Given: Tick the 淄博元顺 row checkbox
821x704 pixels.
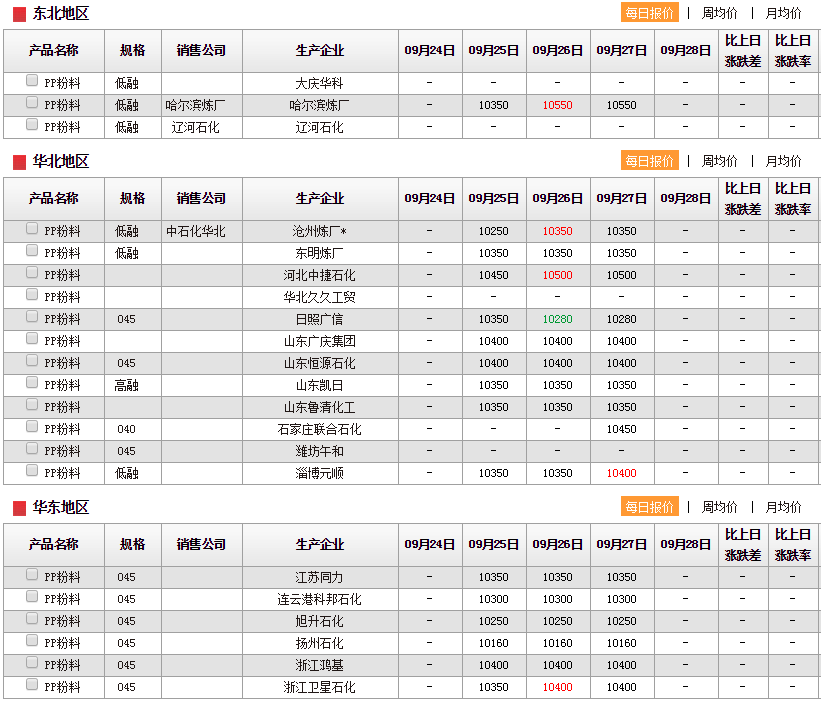Looking at the screenshot, I should [32, 470].
